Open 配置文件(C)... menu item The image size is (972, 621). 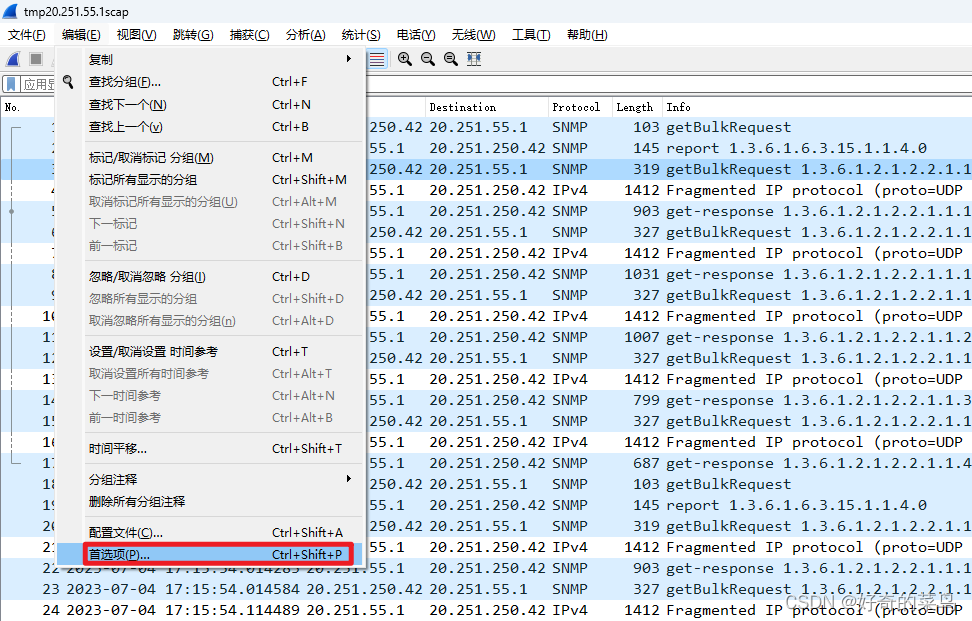pos(211,532)
